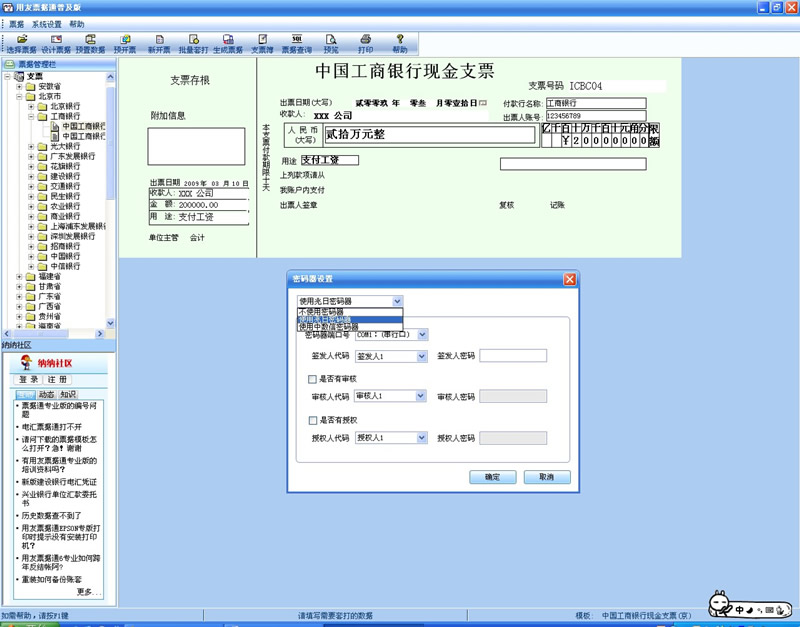
Task: Open the 电汇票据通打不开 community link
Action: click(51, 427)
